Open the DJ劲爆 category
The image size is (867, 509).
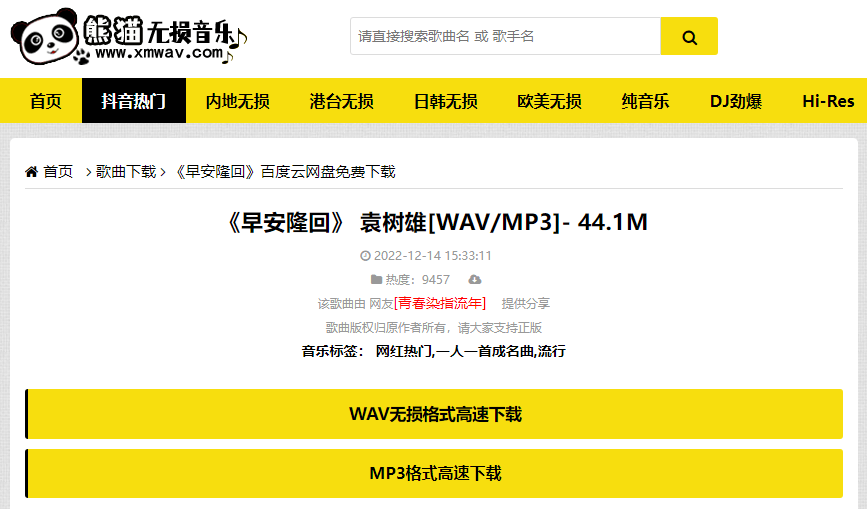[x=736, y=101]
